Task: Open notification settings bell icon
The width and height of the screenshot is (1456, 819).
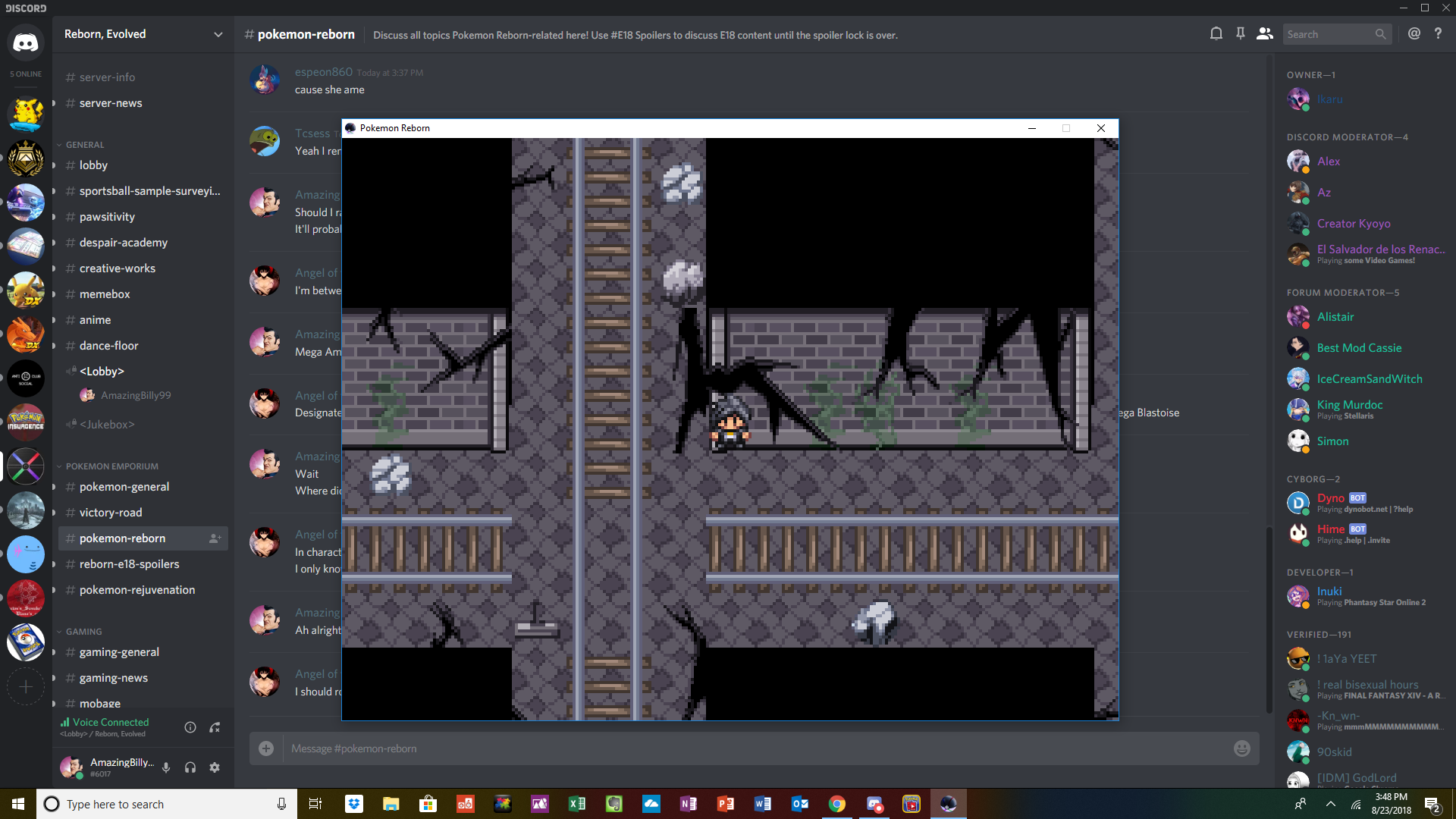Action: coord(1216,34)
